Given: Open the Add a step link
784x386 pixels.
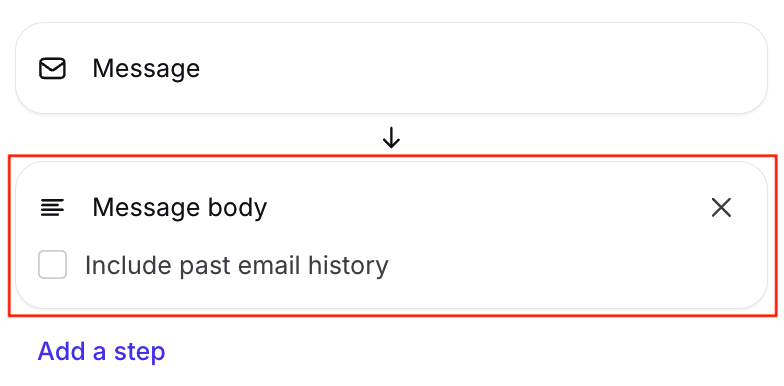Looking at the screenshot, I should pyautogui.click(x=101, y=351).
